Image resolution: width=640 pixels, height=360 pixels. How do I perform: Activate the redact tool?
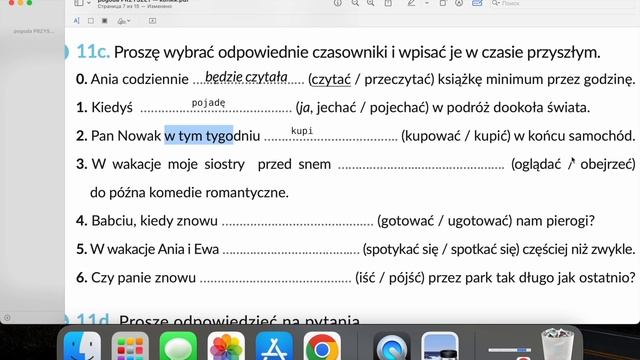pyautogui.click(x=104, y=21)
